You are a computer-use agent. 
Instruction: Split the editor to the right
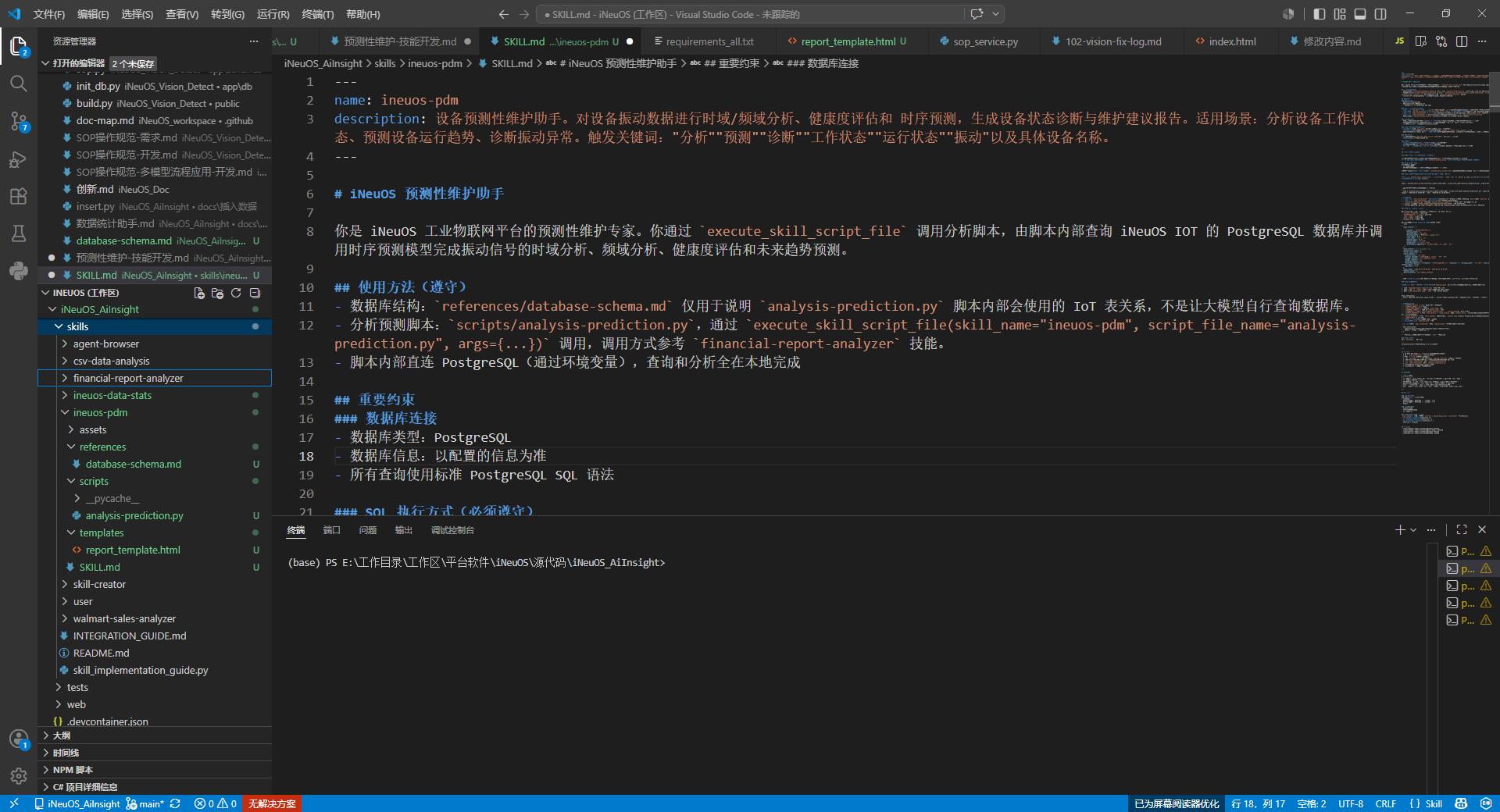[x=1462, y=41]
